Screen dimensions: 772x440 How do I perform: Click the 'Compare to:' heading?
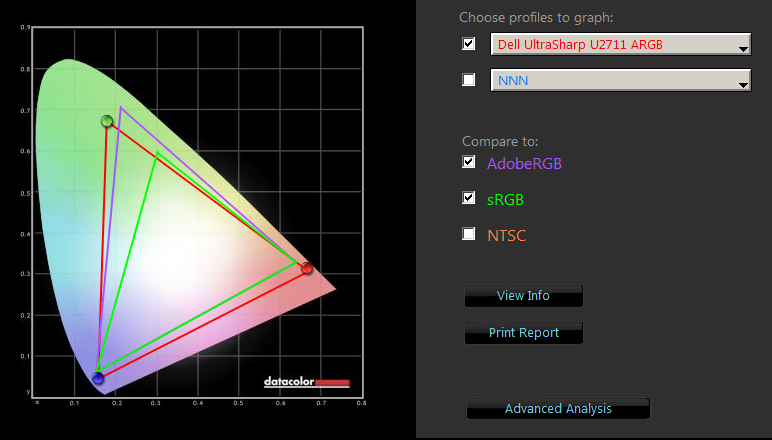click(500, 142)
